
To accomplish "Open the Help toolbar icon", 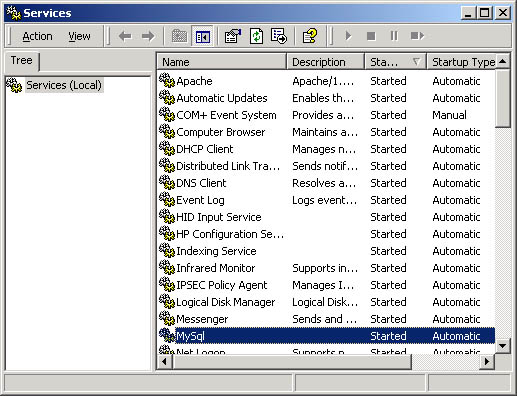I will click(309, 36).
